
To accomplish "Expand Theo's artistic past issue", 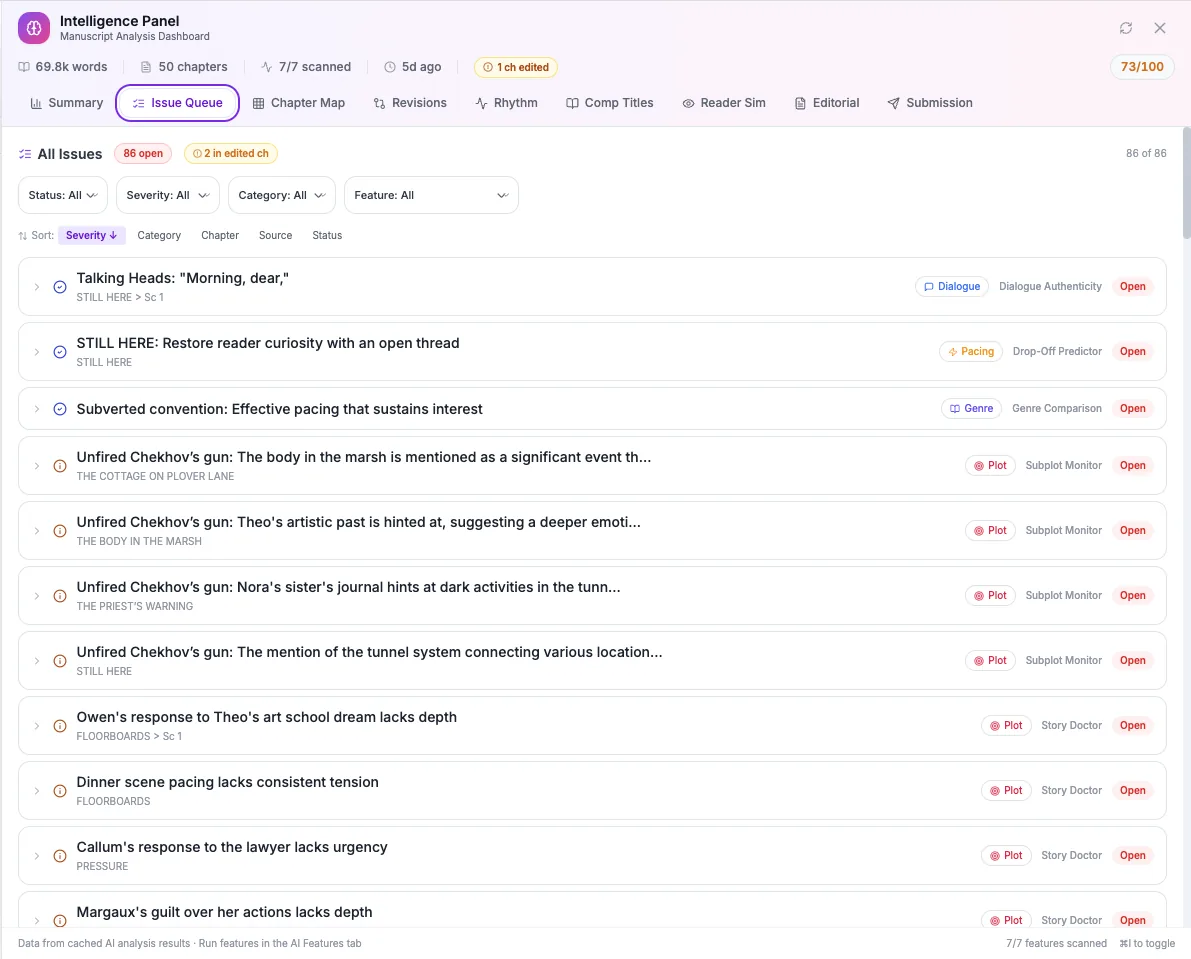I will [36, 531].
